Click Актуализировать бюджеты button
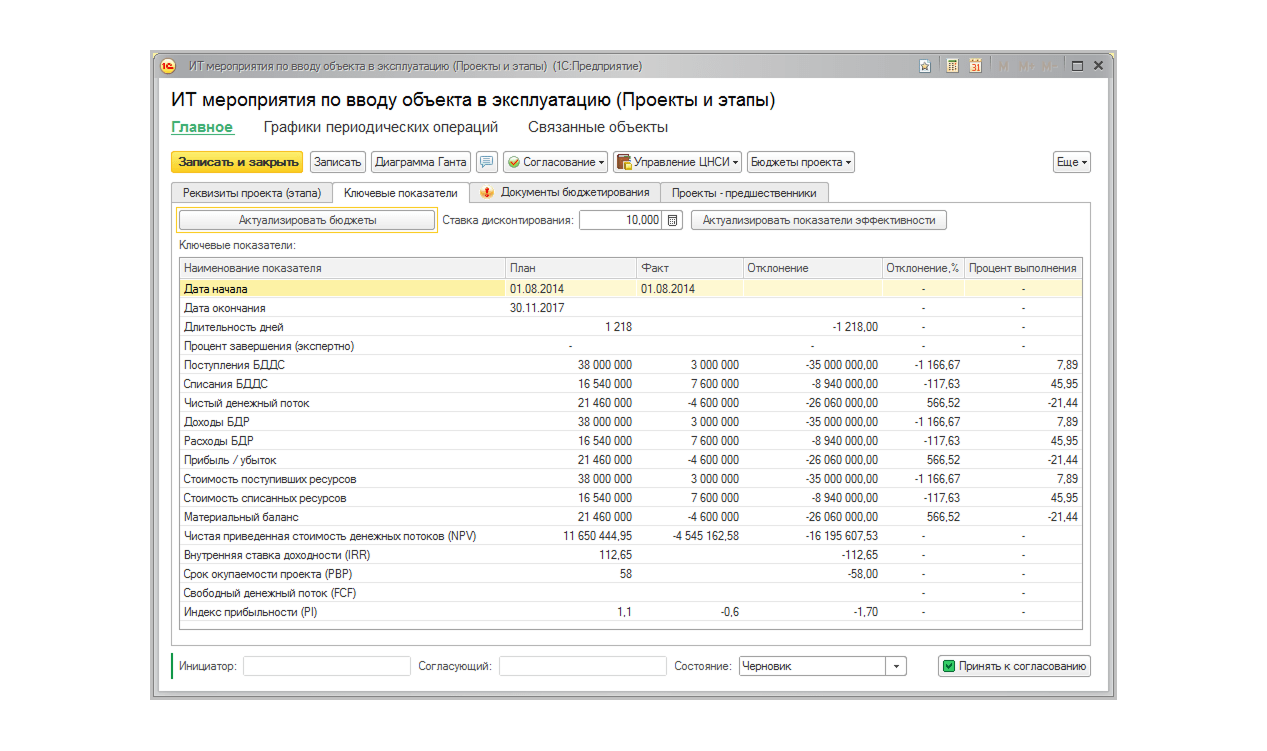1267x751 pixels. click(x=307, y=220)
